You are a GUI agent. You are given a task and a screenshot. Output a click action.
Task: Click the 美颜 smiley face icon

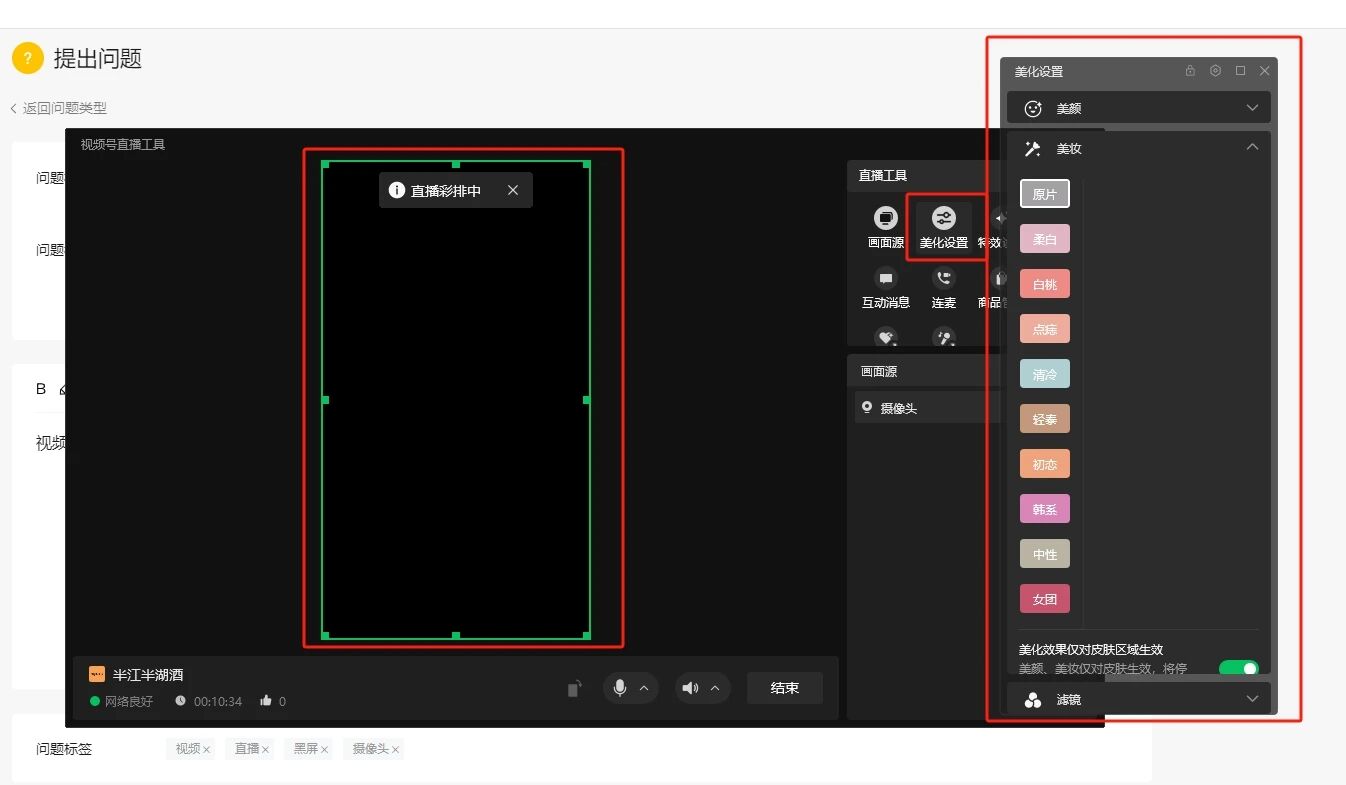coord(1034,108)
